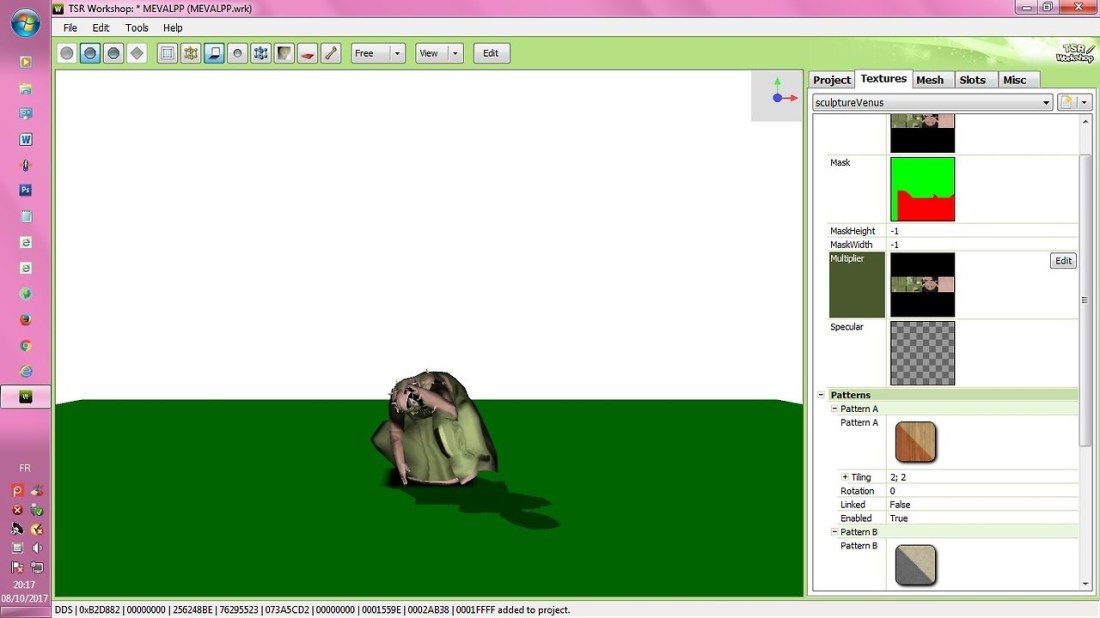The image size is (1100, 618).
Task: Click the gray diamond shape toolbar icon
Action: (x=137, y=53)
